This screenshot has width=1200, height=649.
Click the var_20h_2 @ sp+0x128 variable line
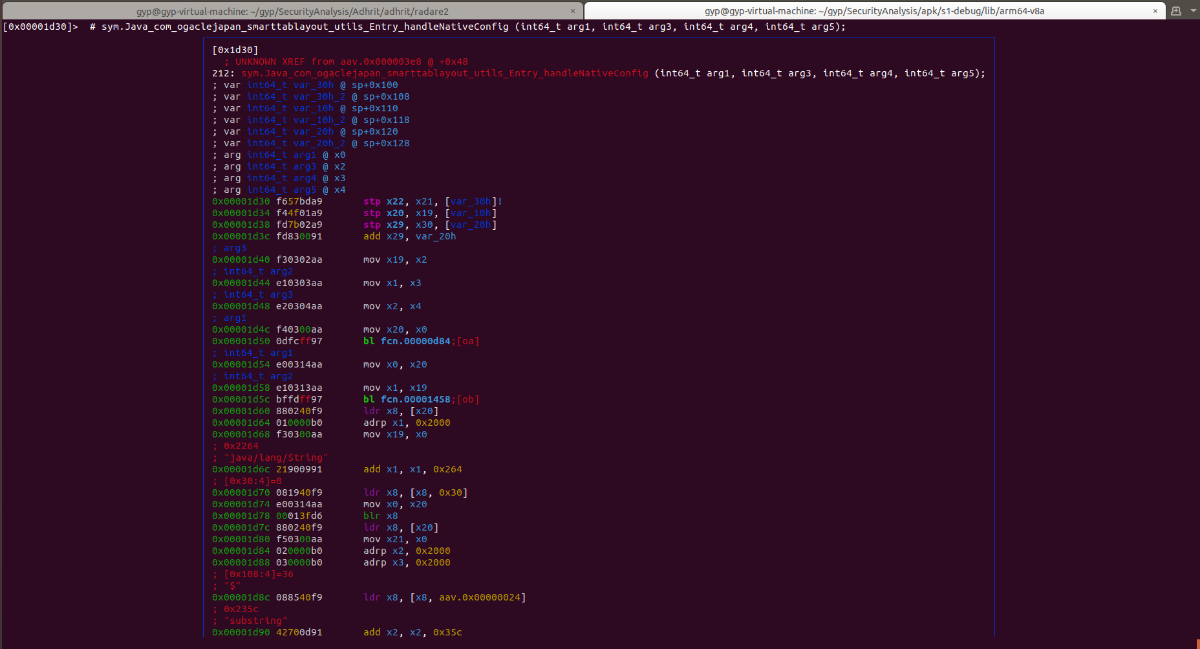(x=311, y=143)
